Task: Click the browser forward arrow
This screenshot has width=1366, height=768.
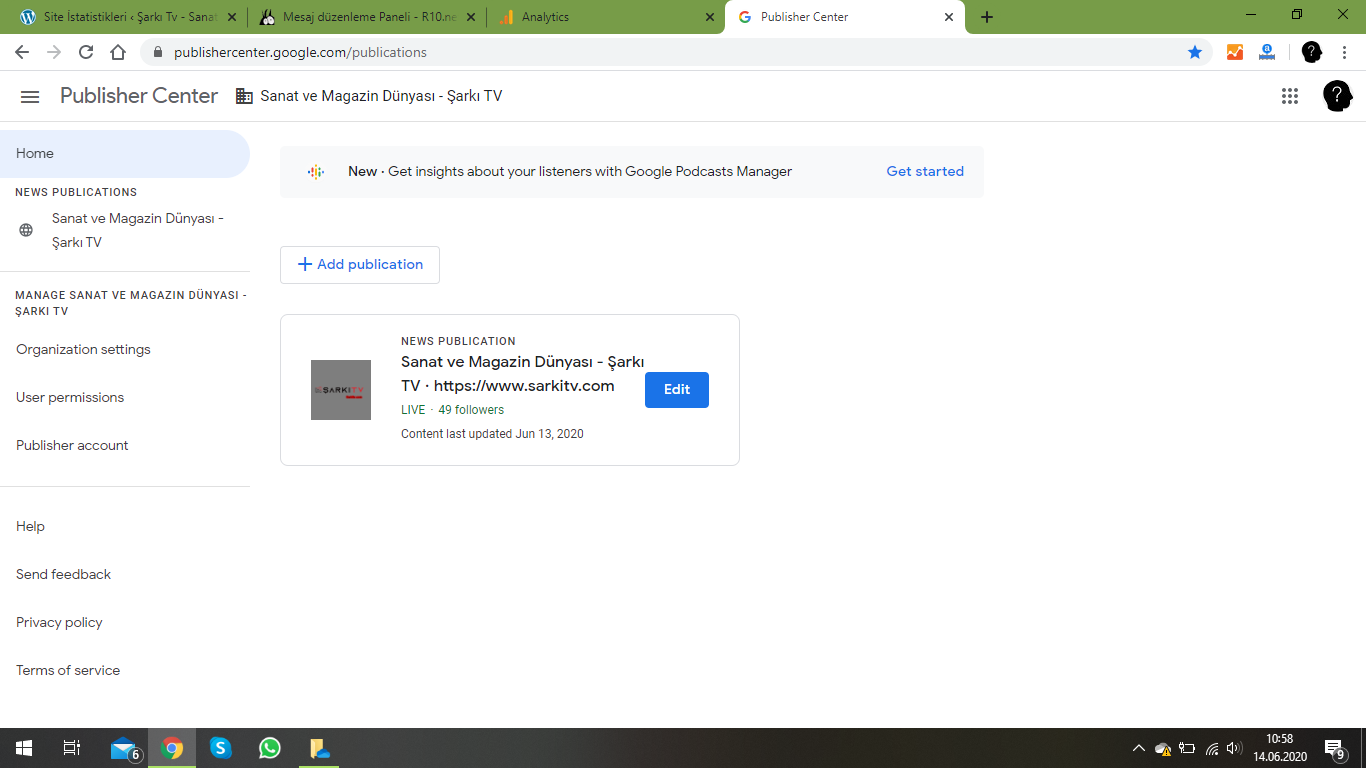Action: coord(54,52)
